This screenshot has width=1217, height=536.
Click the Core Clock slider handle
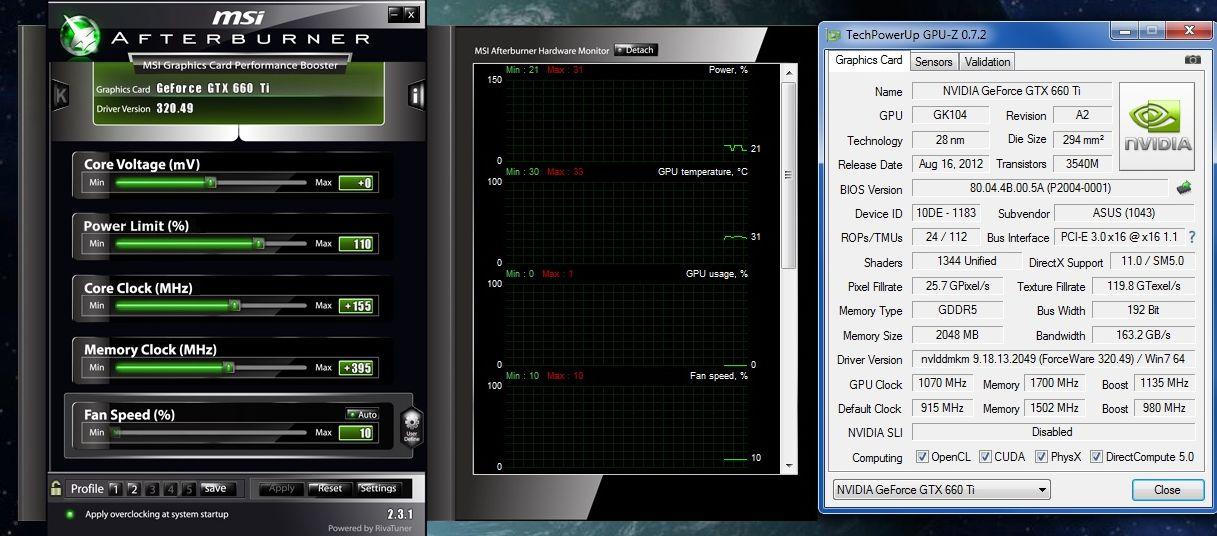click(x=236, y=306)
